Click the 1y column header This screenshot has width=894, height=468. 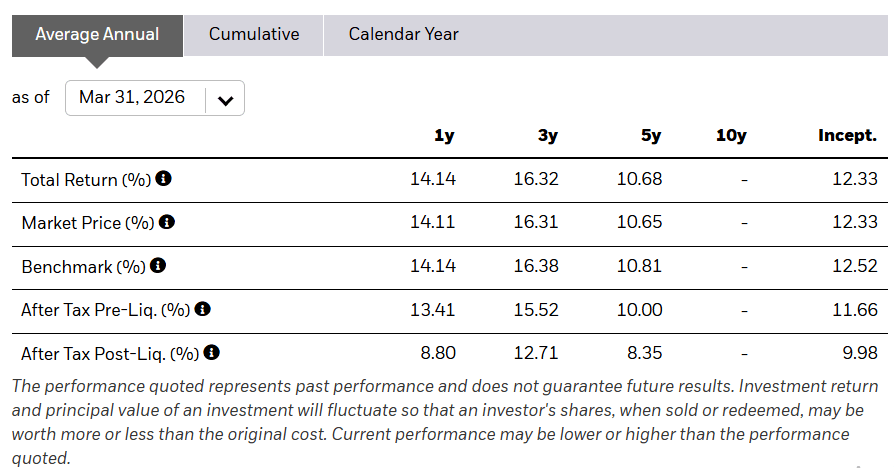tap(444, 136)
